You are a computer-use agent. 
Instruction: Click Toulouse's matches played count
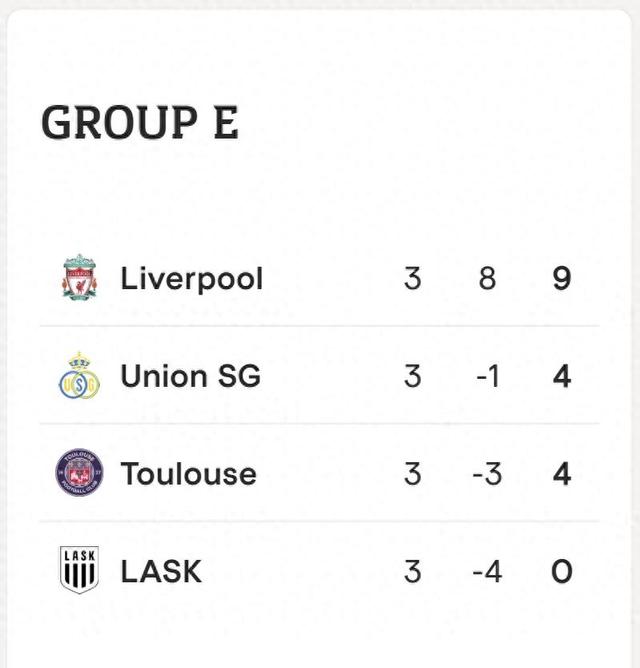[412, 473]
